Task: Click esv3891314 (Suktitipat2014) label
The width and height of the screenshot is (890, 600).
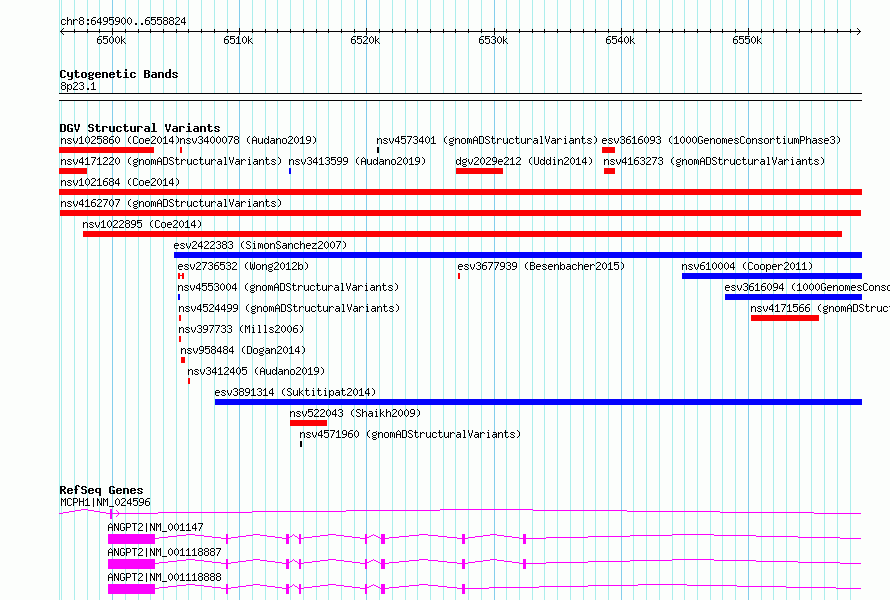Action: [x=295, y=392]
